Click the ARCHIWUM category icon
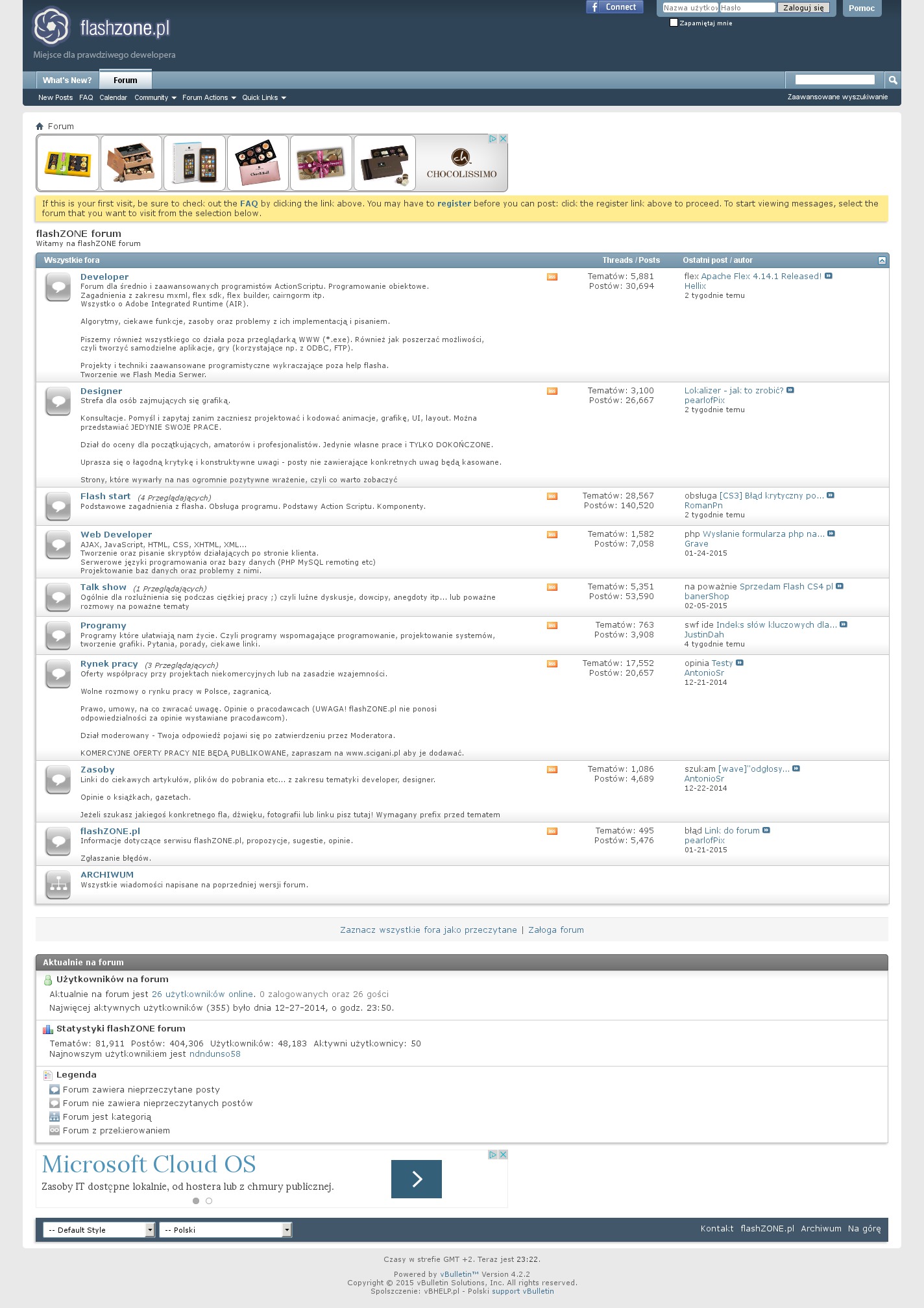The width and height of the screenshot is (924, 1308). click(58, 885)
